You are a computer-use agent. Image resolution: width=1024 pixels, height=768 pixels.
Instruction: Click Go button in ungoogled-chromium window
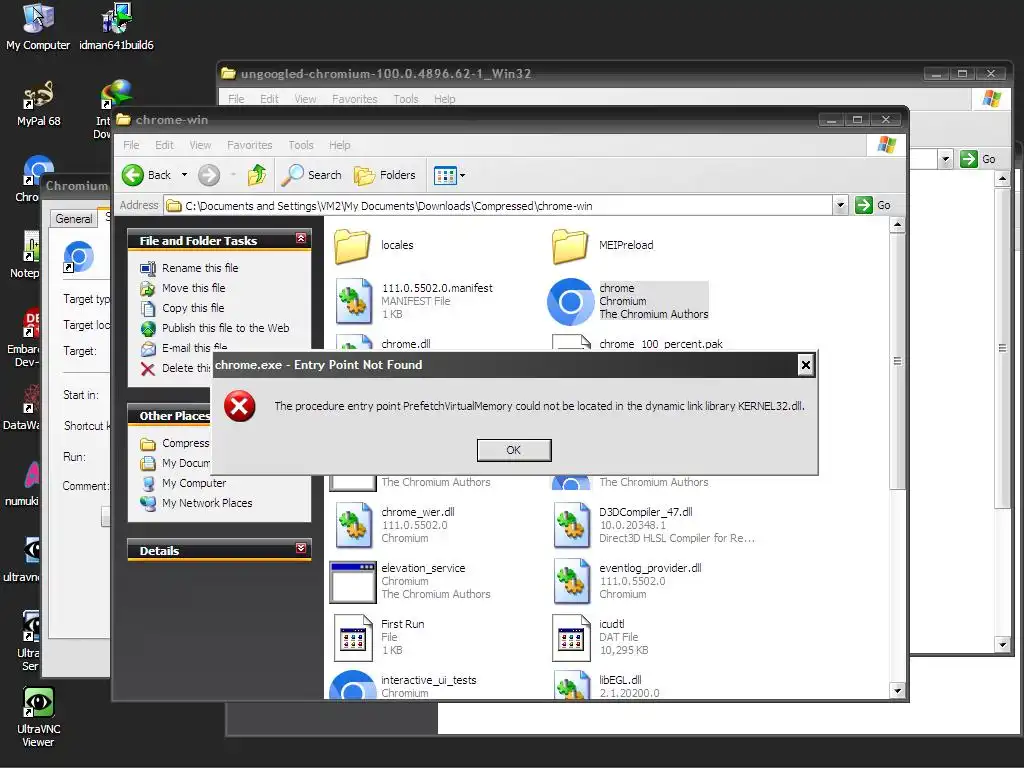978,159
